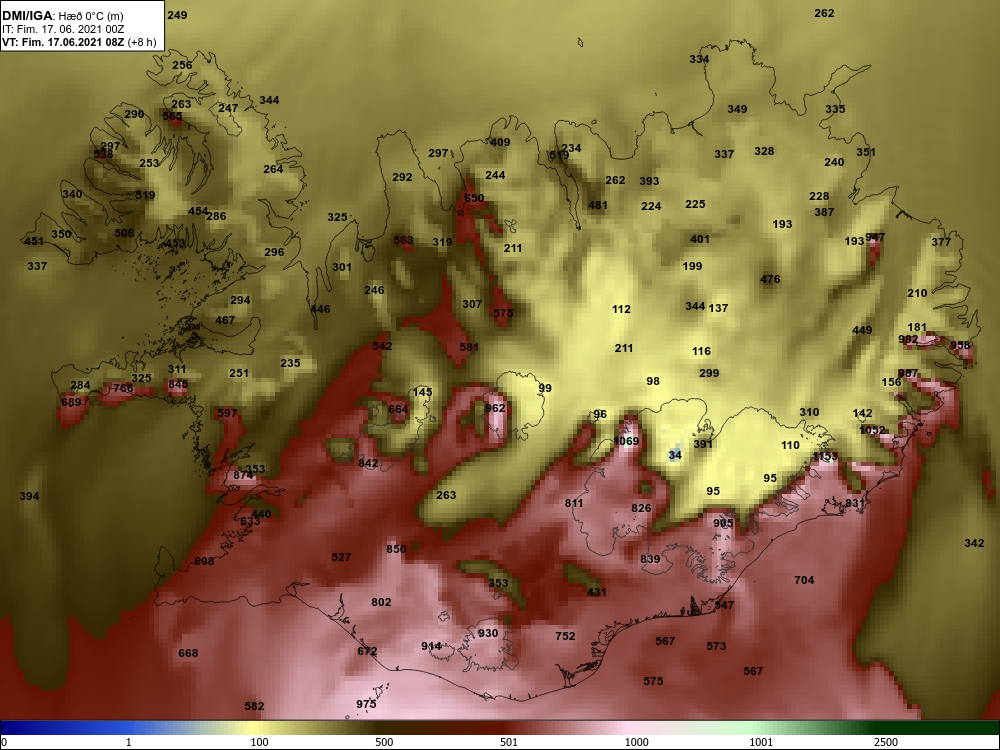Click the color scale label 1001
Viewport: 1000px width, 750px height.
tap(761, 742)
